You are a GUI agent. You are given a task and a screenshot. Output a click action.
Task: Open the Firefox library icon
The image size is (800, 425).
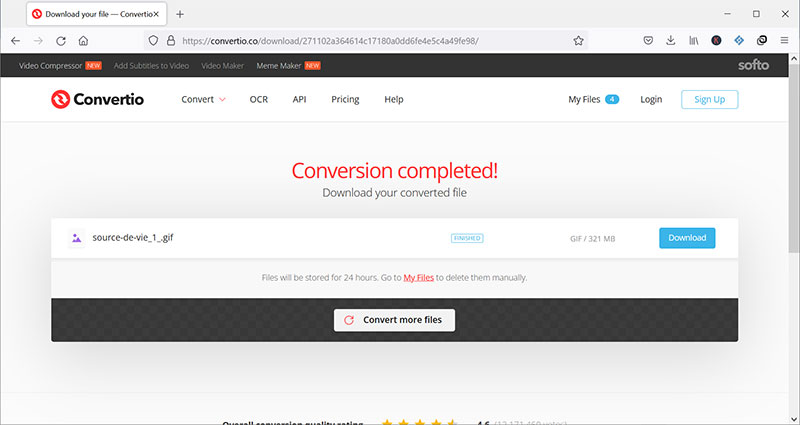tap(693, 41)
